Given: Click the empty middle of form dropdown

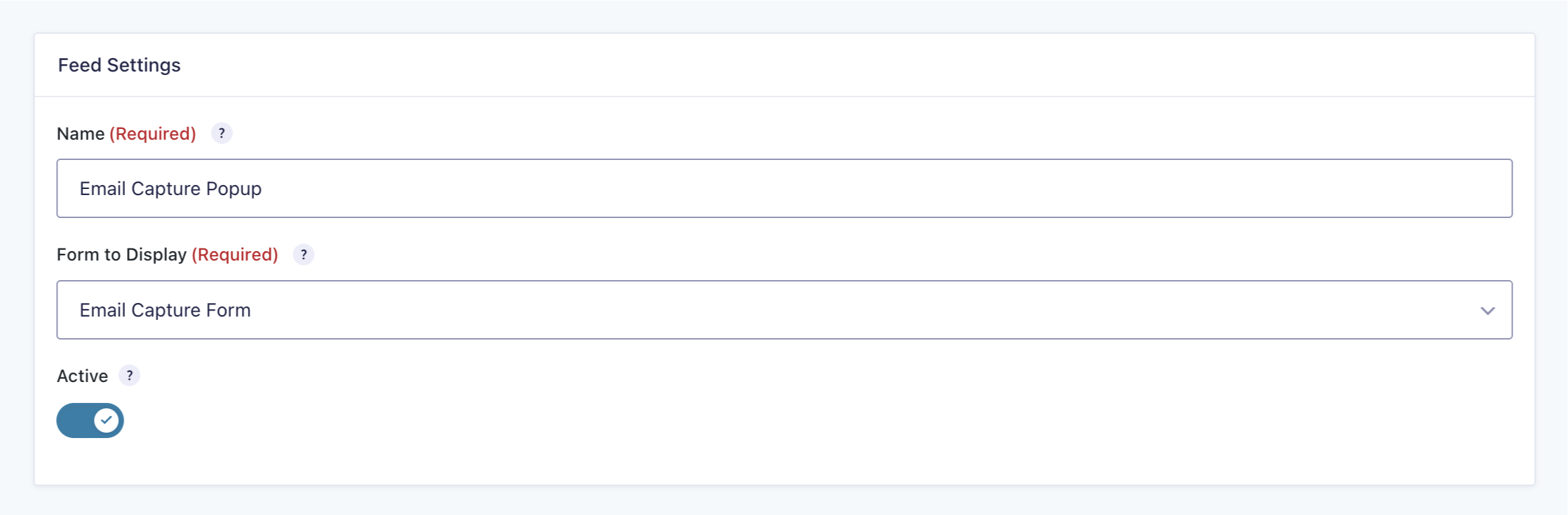Looking at the screenshot, I should coord(811,310).
